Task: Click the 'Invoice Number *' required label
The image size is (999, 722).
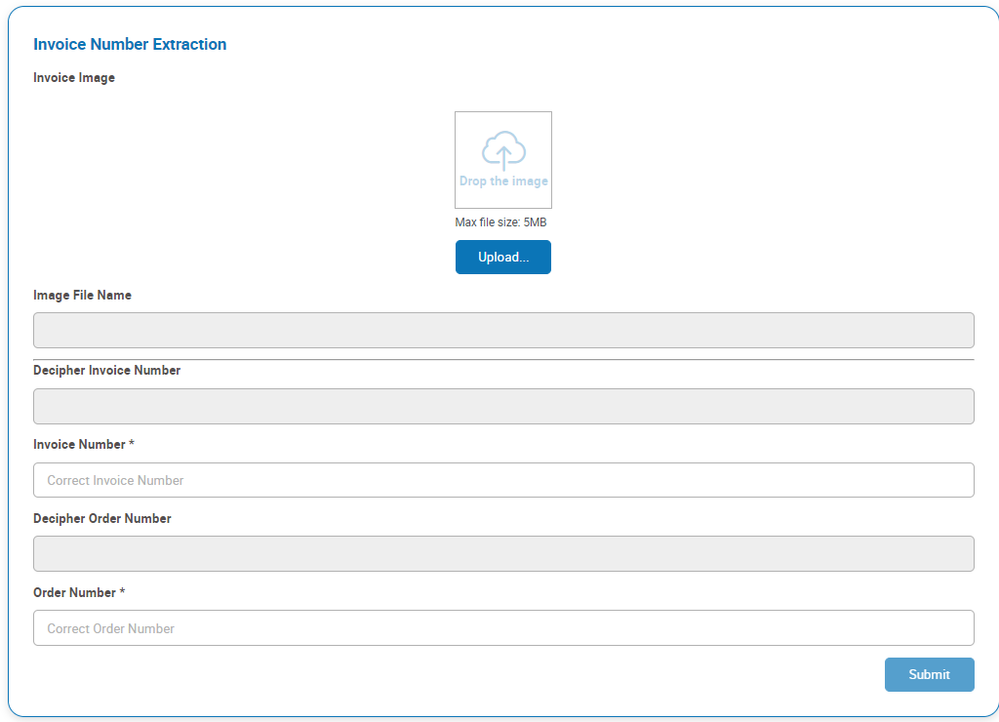Action: (x=84, y=444)
